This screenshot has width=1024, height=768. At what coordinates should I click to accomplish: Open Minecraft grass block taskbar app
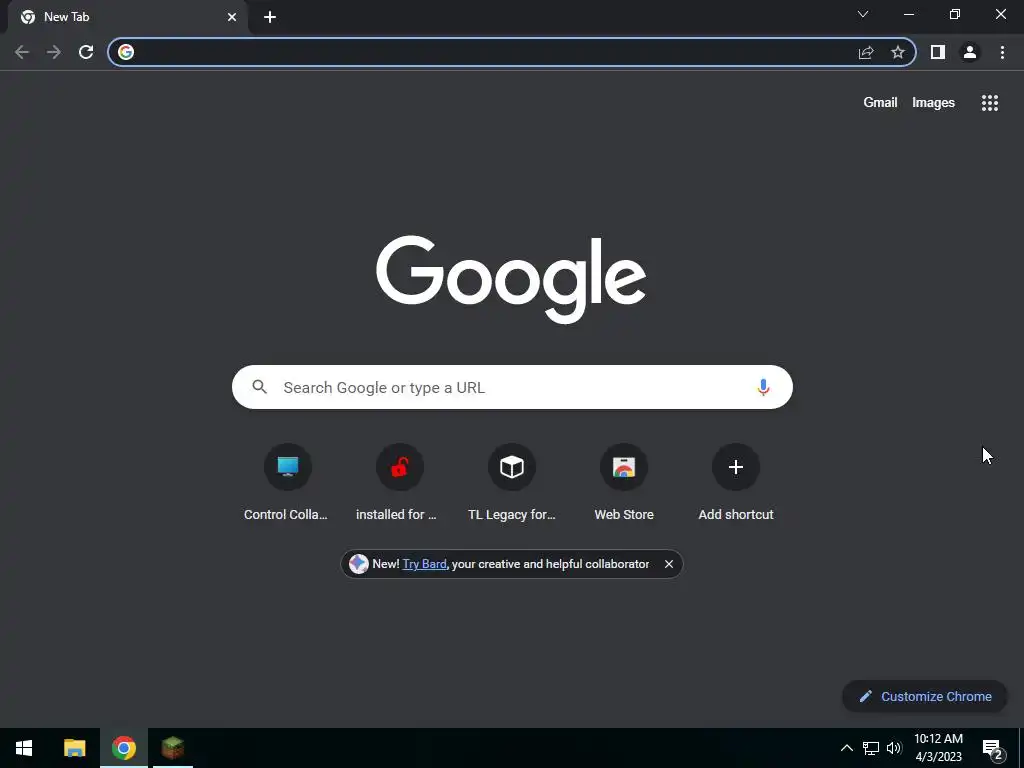point(173,748)
